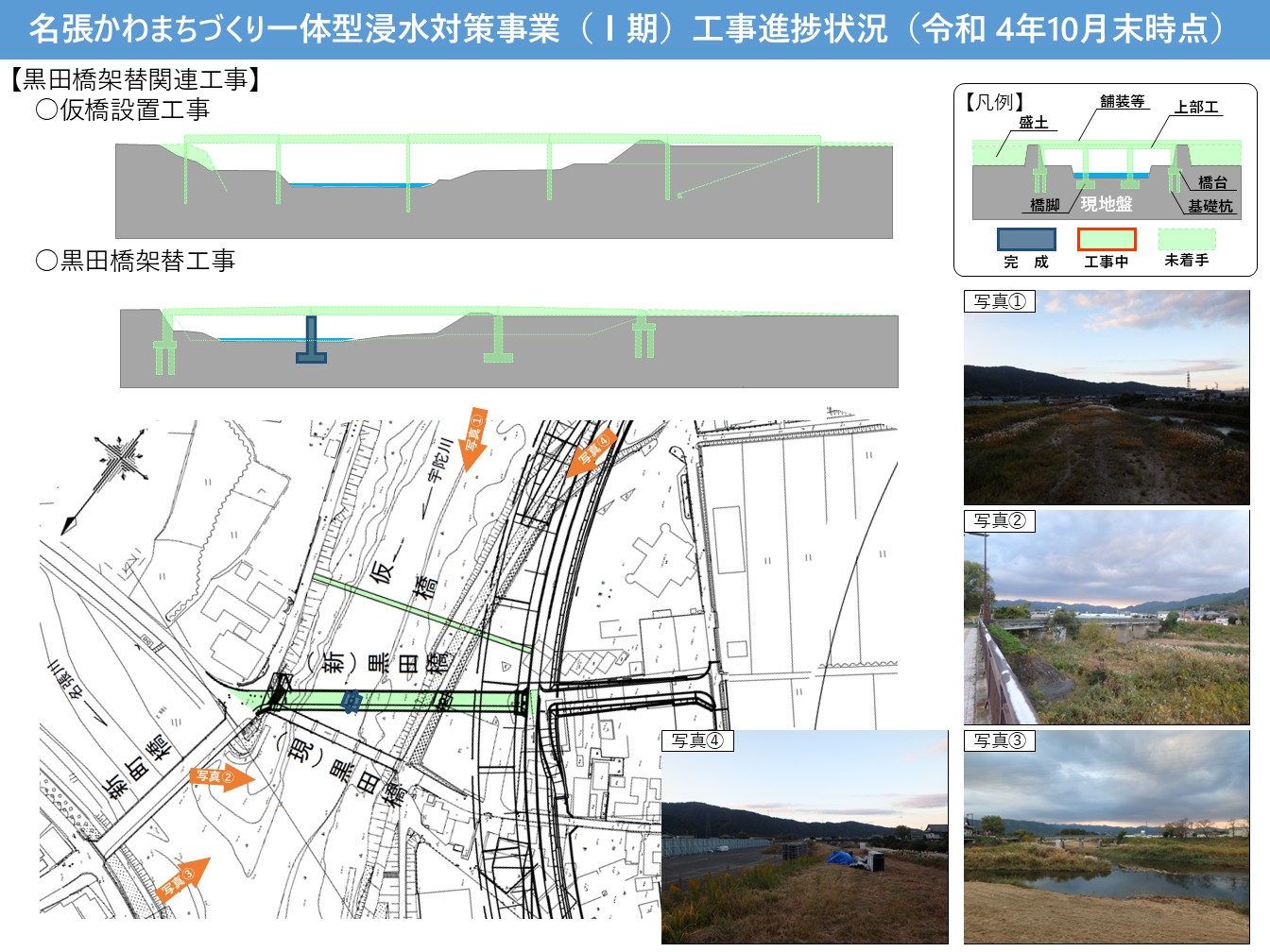Select the green 未着手 legend swatch
Viewport: 1270px width, 952px height.
click(1187, 239)
